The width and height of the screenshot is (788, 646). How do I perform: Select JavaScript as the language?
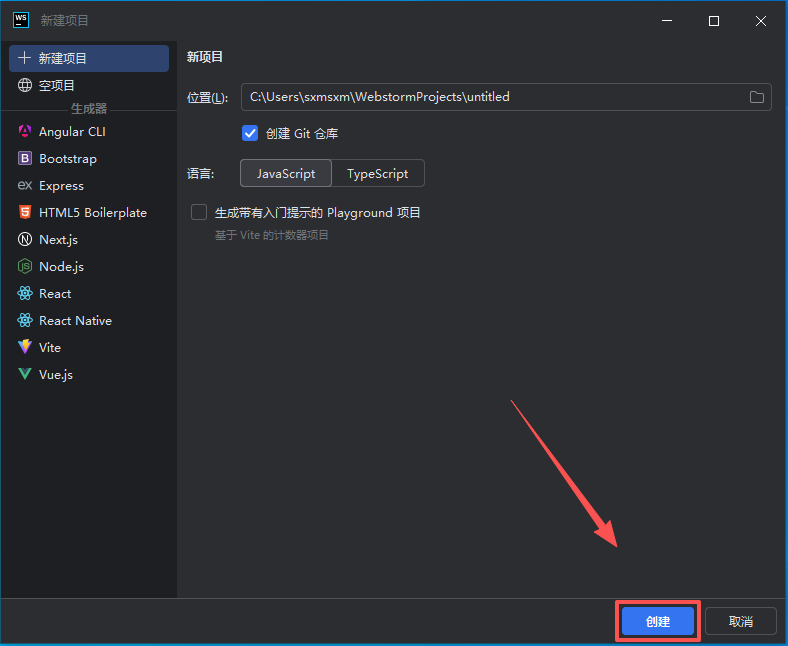[286, 173]
